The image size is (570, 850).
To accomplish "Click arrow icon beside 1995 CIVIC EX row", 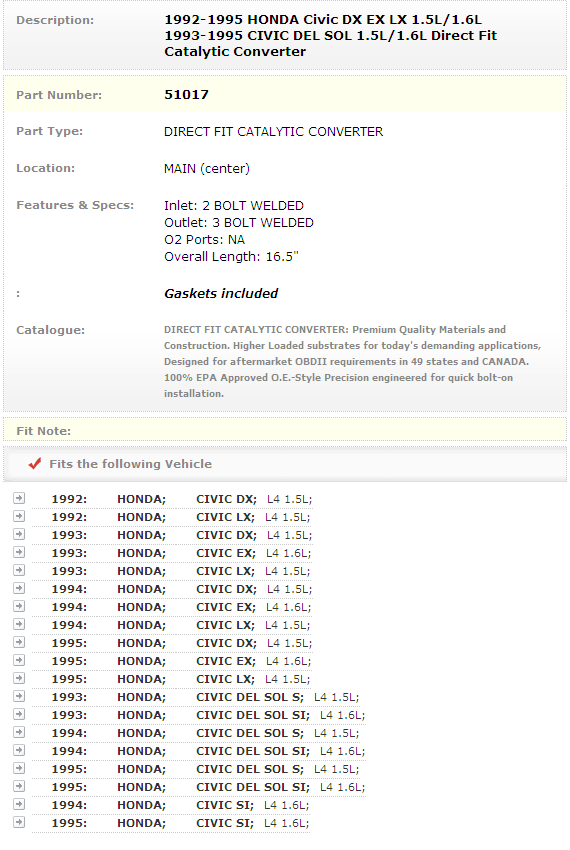I will pos(19,660).
